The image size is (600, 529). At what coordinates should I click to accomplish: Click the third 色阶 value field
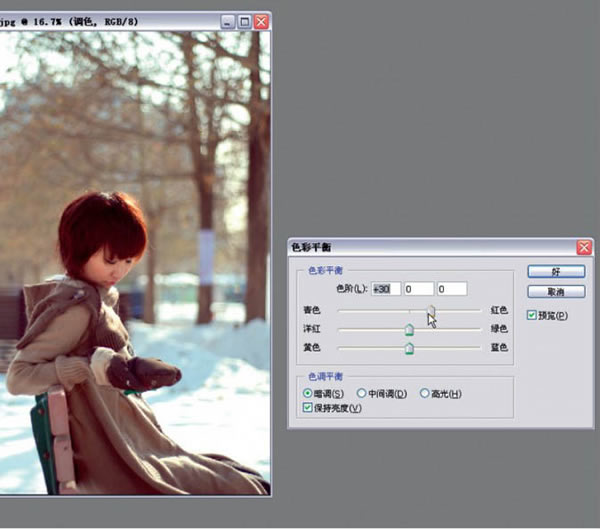452,289
